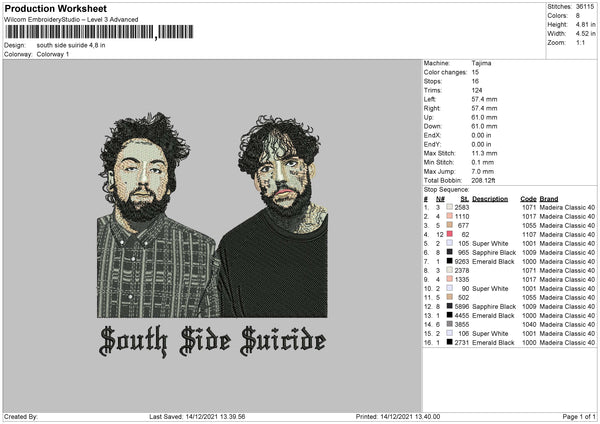This screenshot has width=600, height=424.
Task: Click the EndY value 0.00 in
Action: pos(481,144)
